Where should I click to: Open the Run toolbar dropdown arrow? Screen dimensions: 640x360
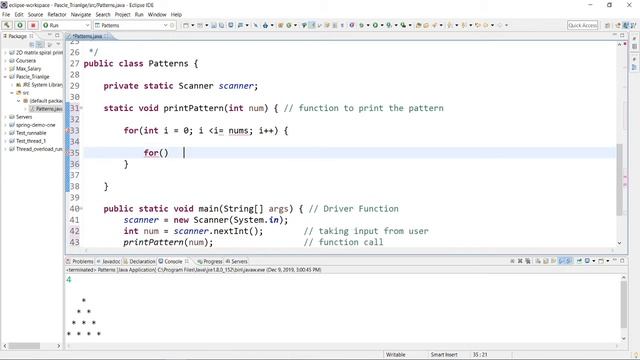pos(382,25)
